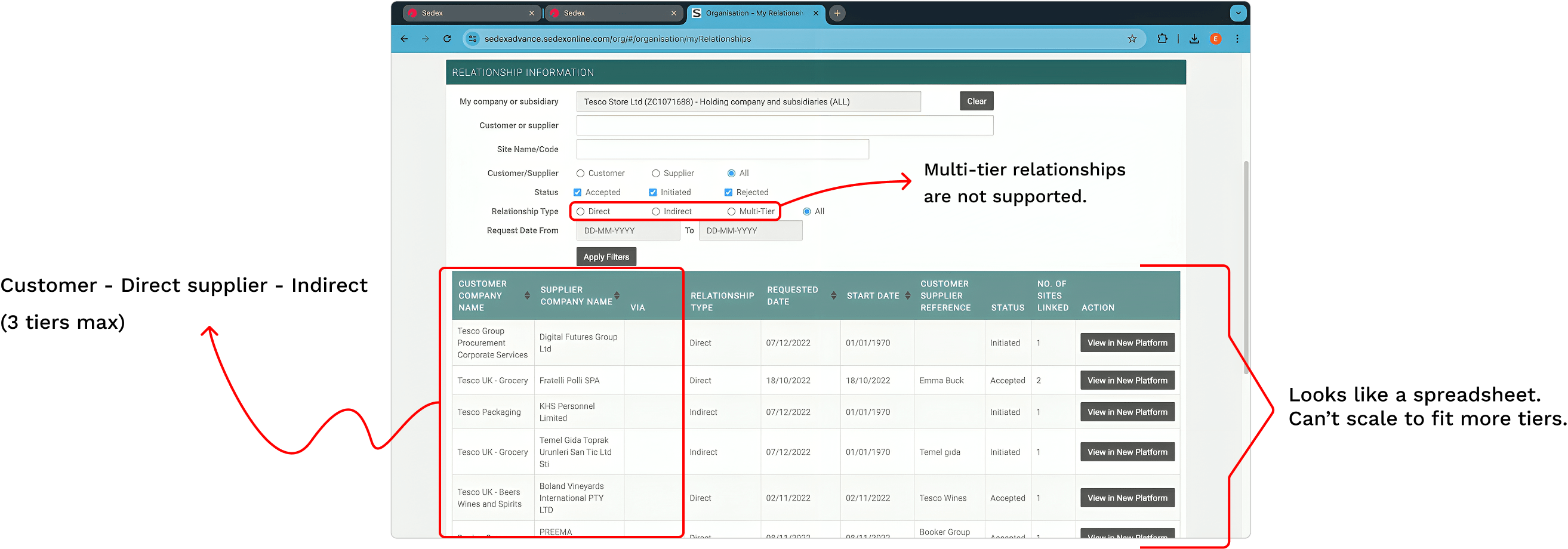The height and width of the screenshot is (549, 1568).
Task: Select the Supplier radio button
Action: (655, 174)
